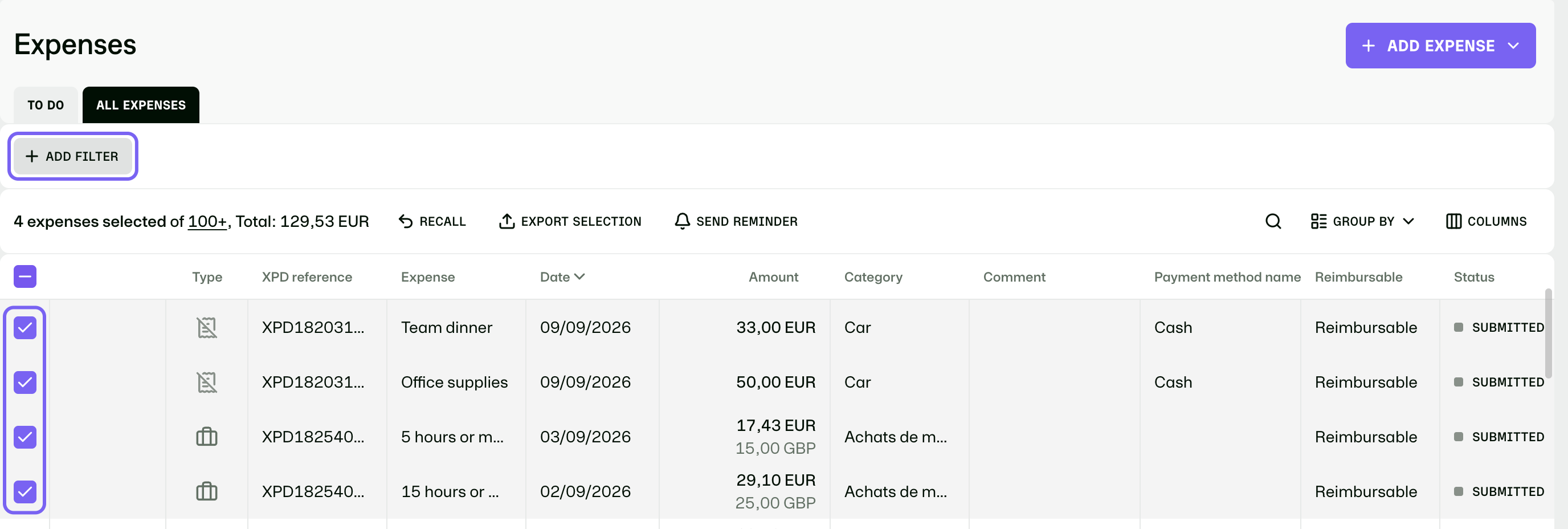Deselect the 15 hours expense row checkbox
Screen dimensions: 1568x529
(25, 492)
